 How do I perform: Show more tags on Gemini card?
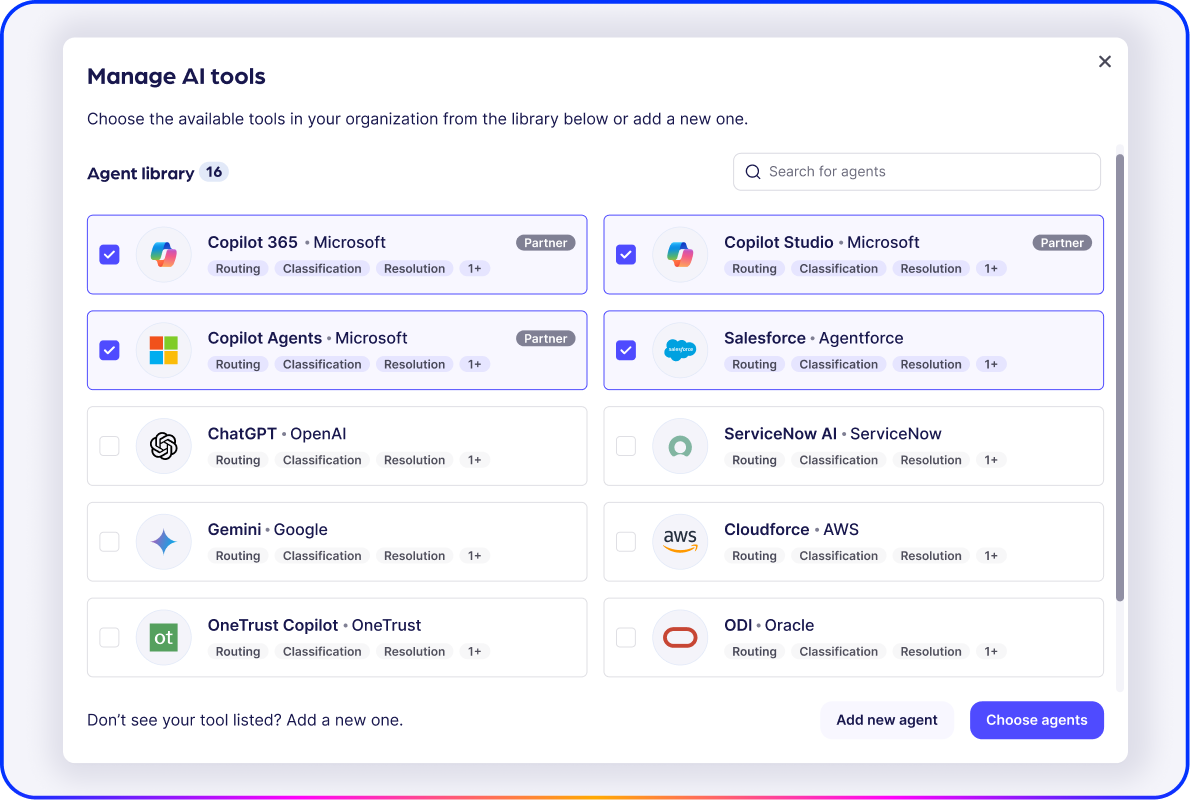point(474,556)
